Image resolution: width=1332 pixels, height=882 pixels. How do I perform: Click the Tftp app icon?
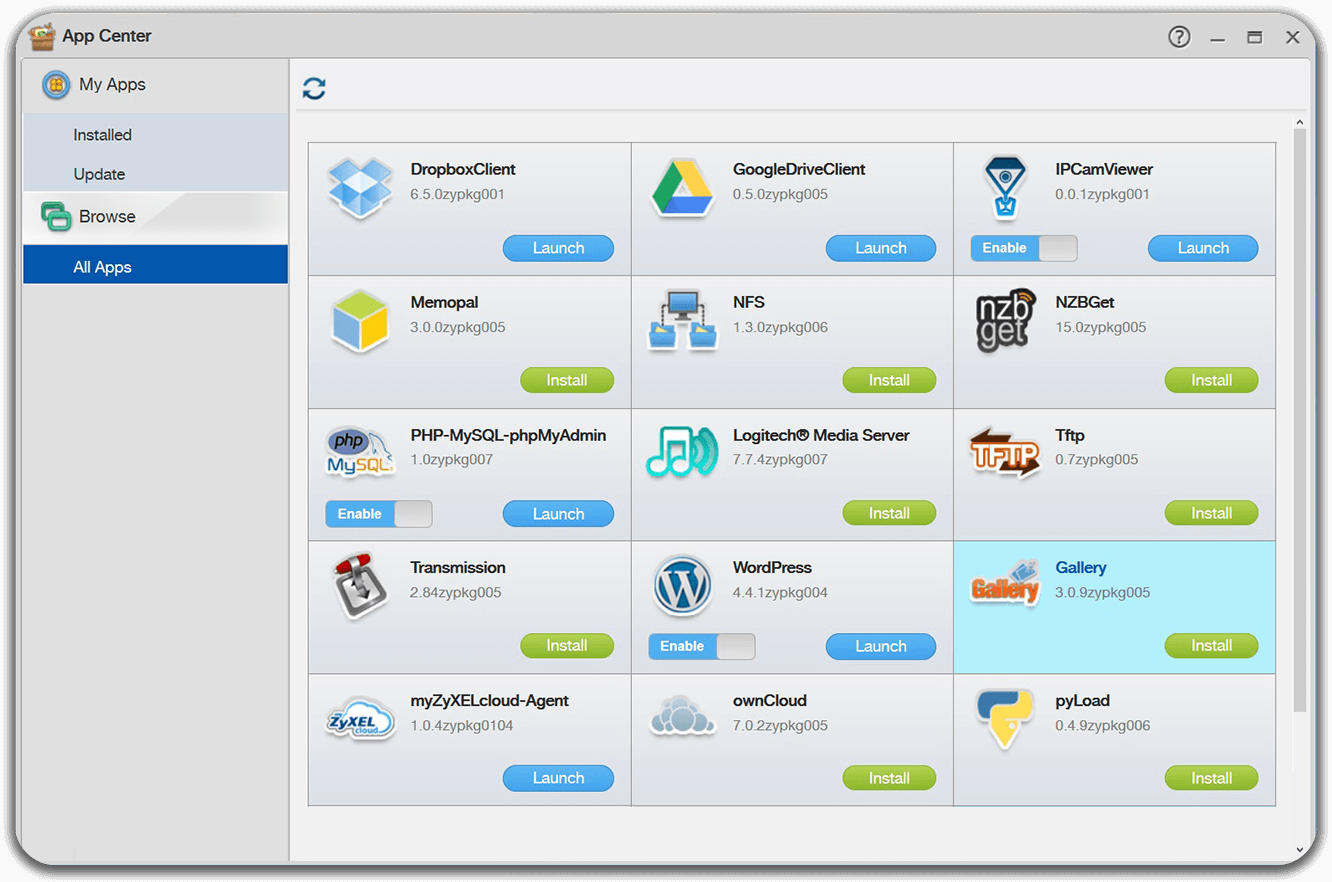(x=1005, y=452)
